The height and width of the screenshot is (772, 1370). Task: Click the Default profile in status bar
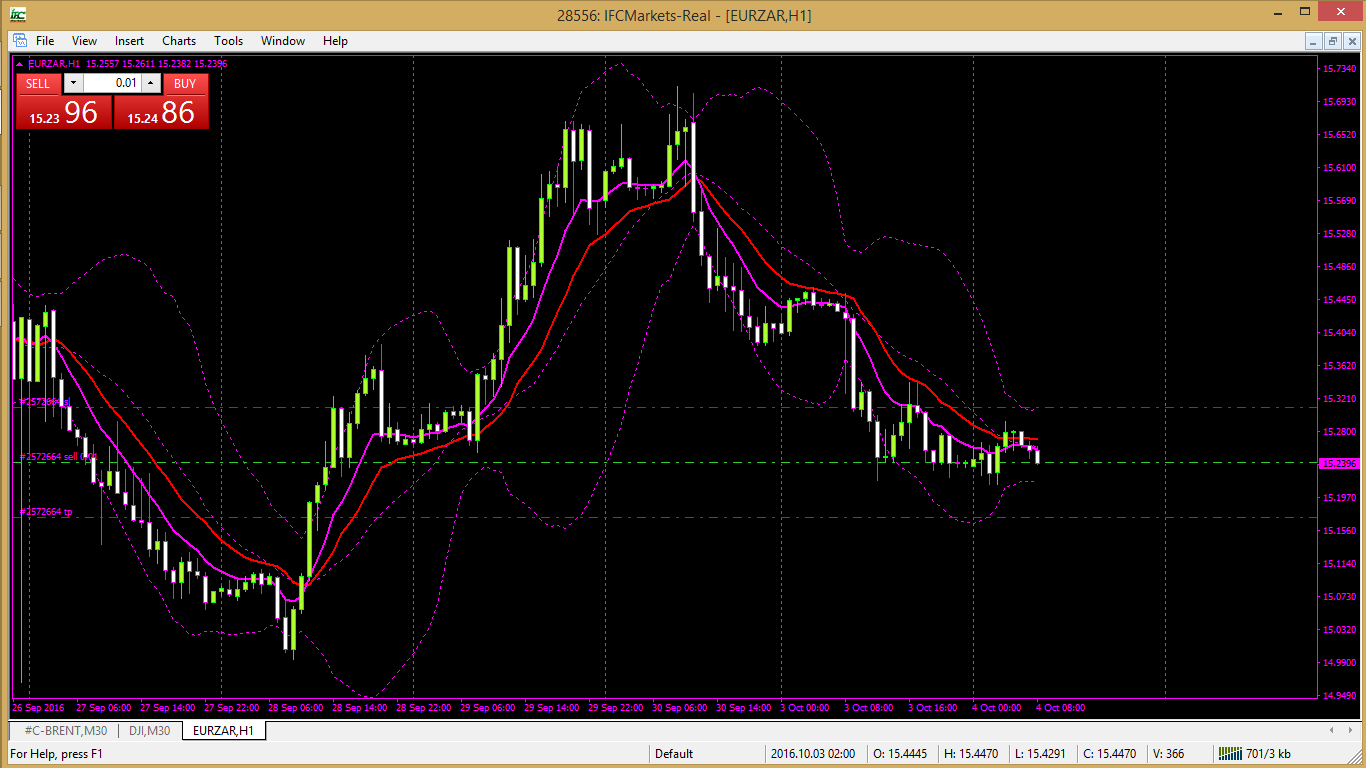coord(674,754)
